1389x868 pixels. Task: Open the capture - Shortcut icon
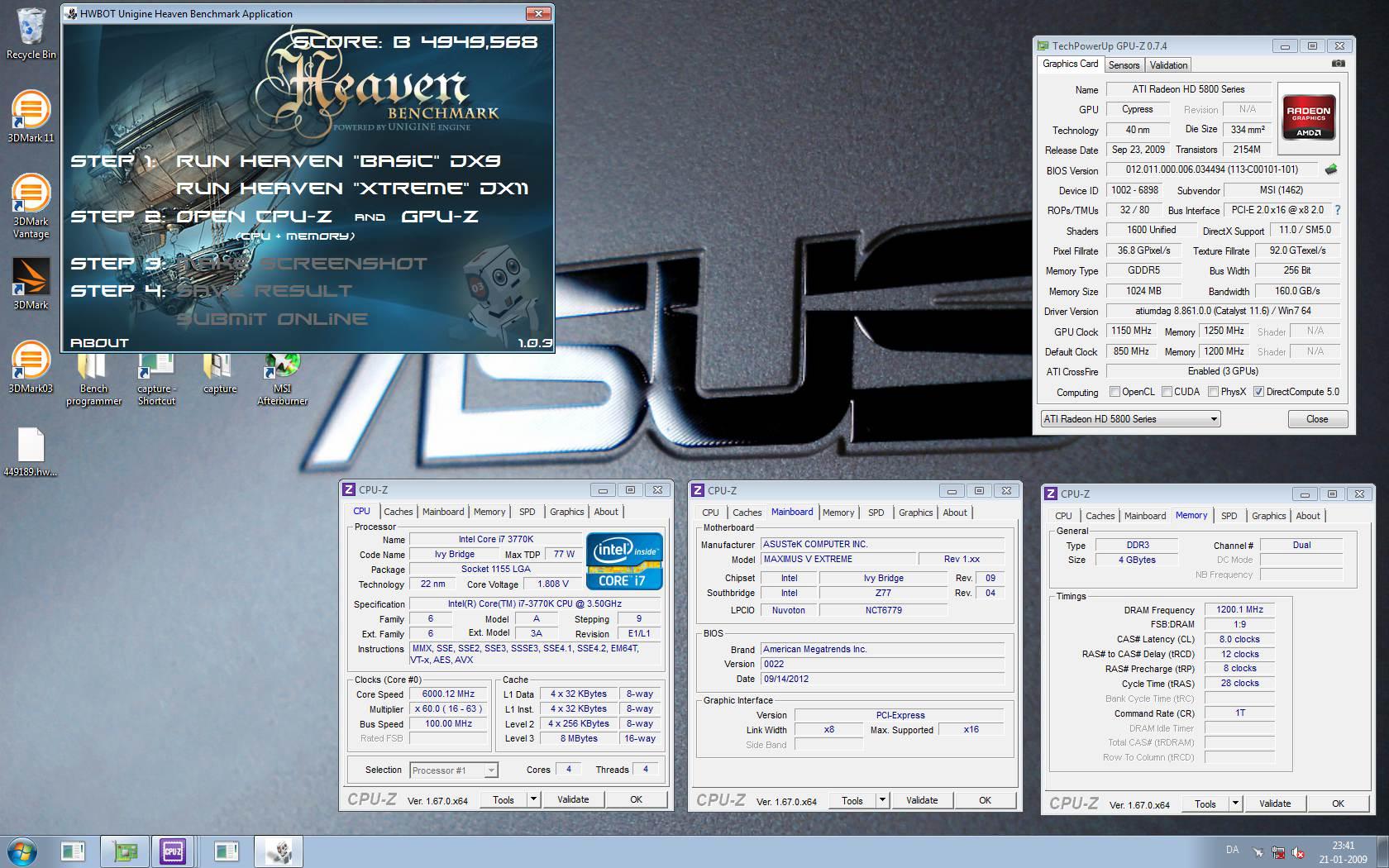(x=156, y=379)
